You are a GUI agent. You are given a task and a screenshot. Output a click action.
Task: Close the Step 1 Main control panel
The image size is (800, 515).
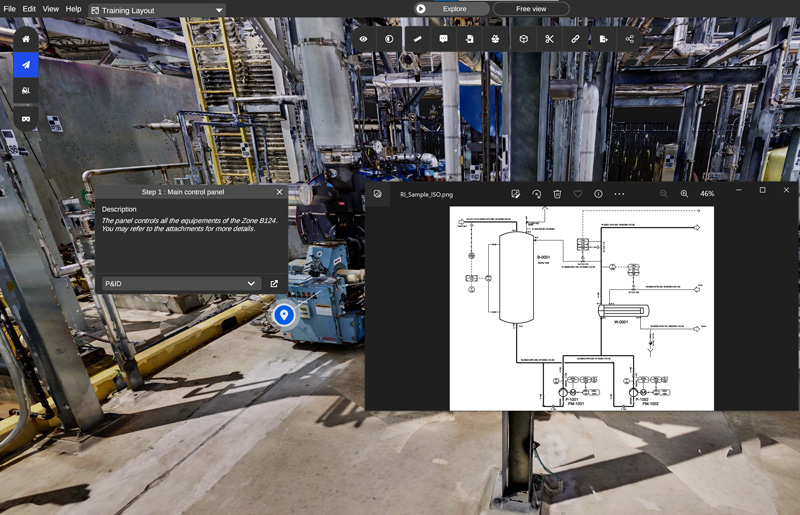click(x=279, y=192)
